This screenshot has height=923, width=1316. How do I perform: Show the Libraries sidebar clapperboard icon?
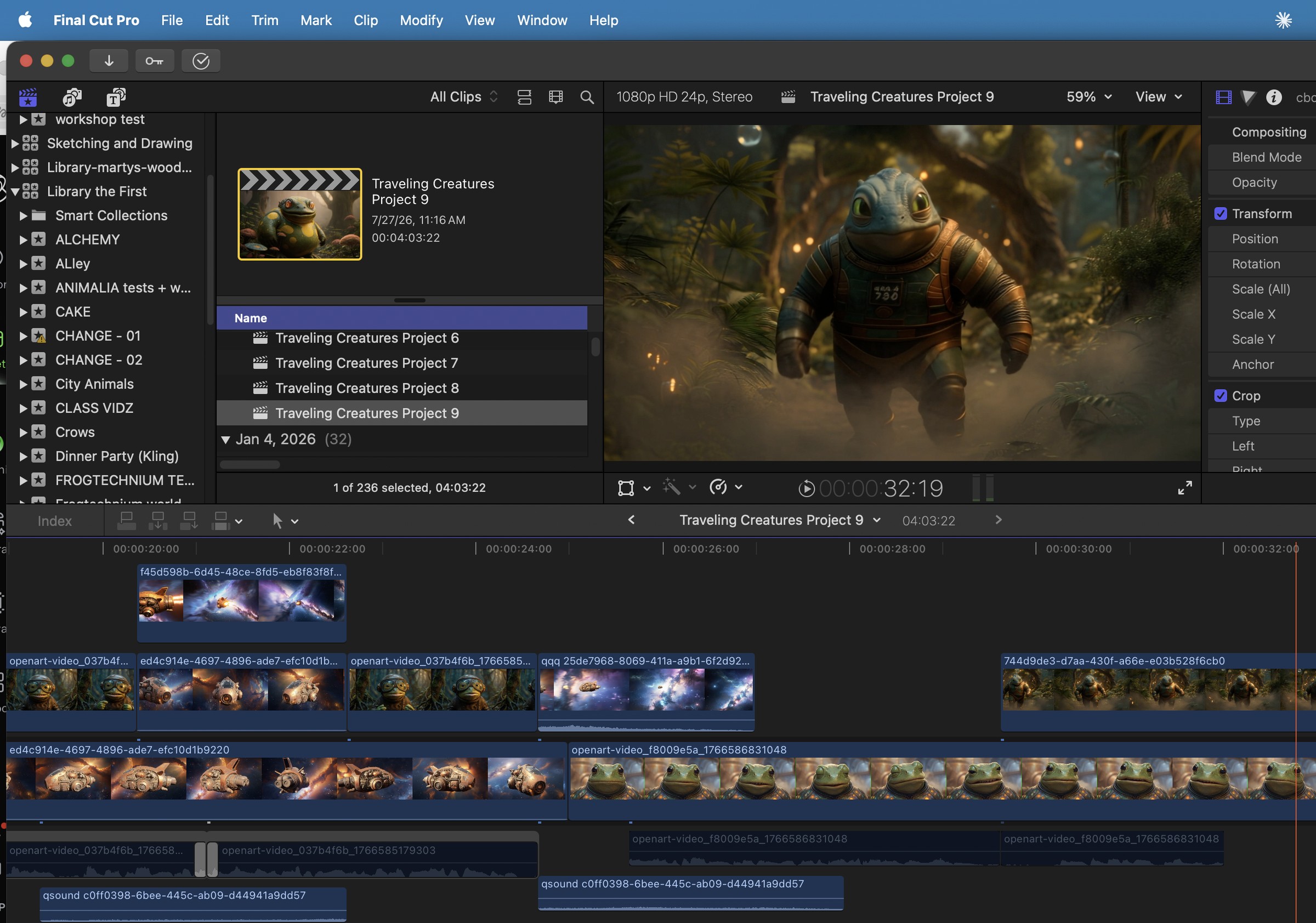coord(27,97)
